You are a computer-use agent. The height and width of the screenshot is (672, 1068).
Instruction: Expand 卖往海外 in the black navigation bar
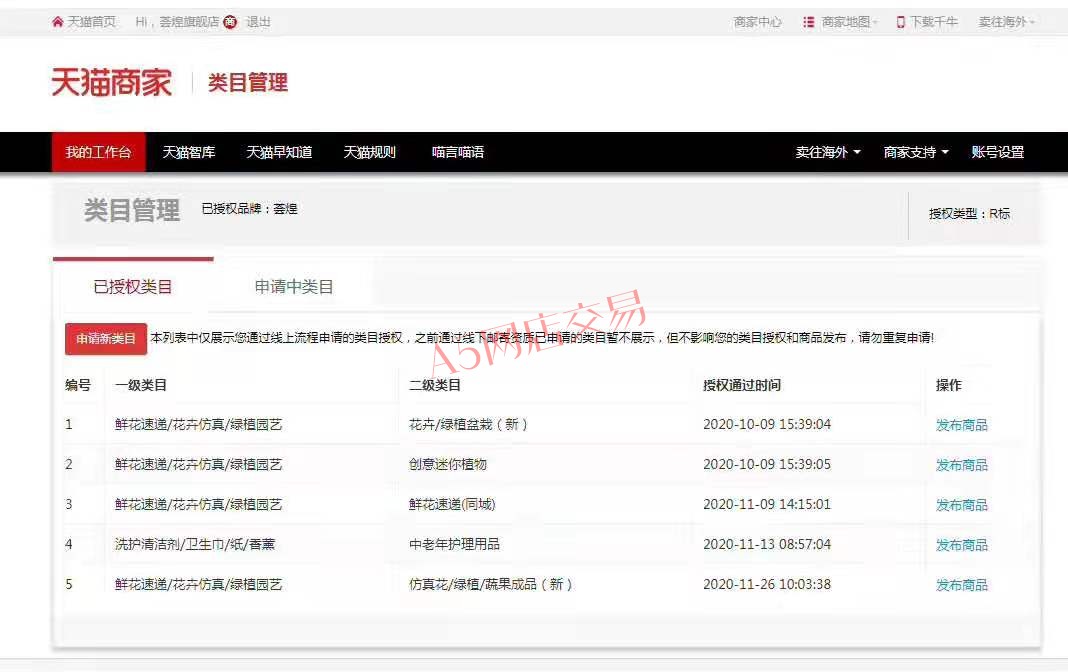click(x=828, y=152)
